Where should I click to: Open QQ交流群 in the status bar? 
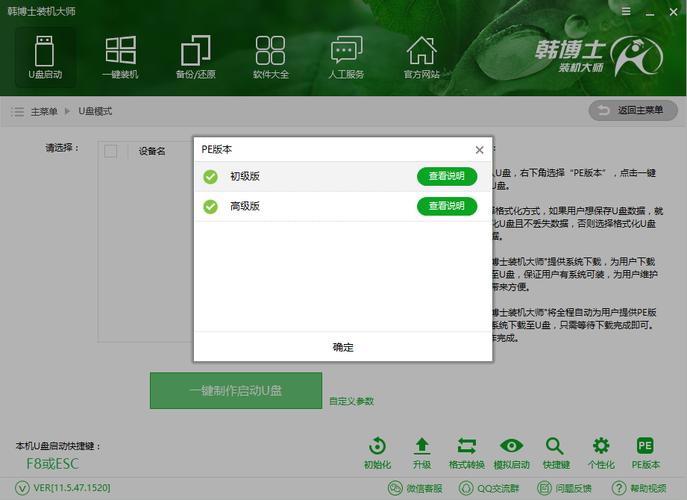[x=489, y=488]
